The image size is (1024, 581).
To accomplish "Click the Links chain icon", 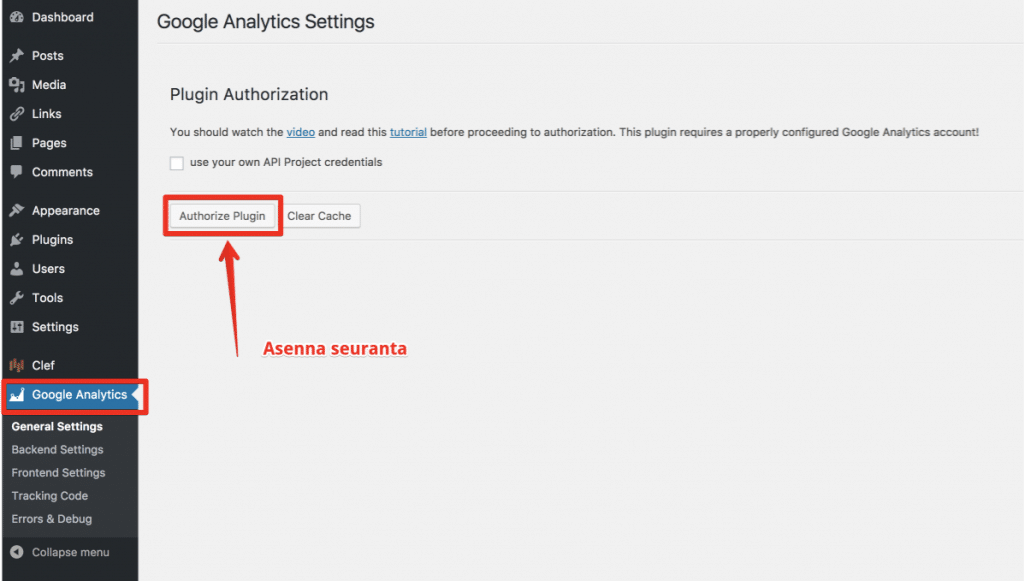I will [x=17, y=114].
